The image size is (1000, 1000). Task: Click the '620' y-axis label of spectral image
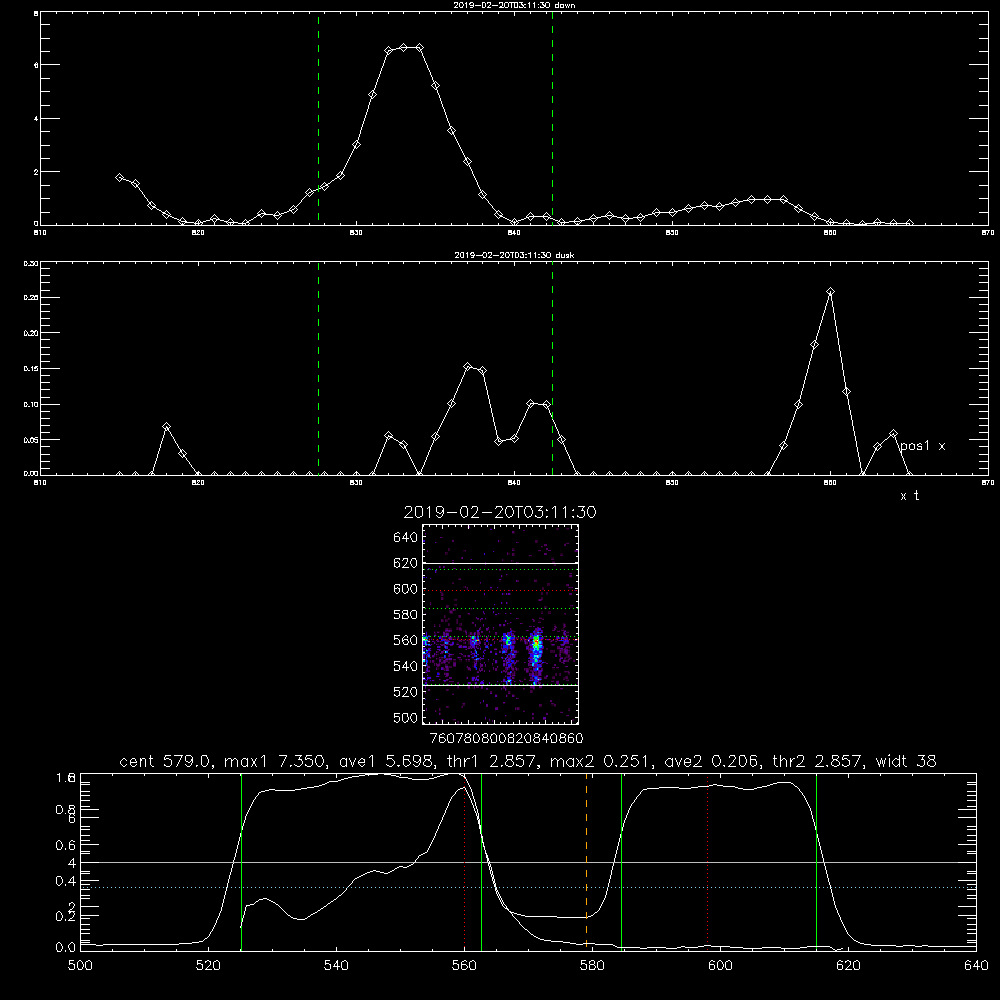coord(406,563)
